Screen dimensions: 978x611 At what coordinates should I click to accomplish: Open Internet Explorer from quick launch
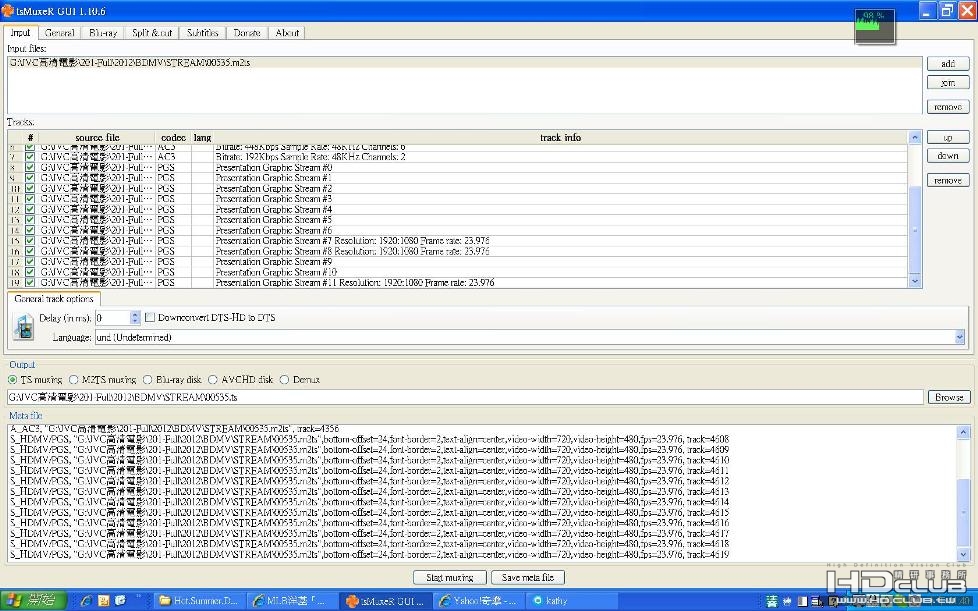pos(86,600)
